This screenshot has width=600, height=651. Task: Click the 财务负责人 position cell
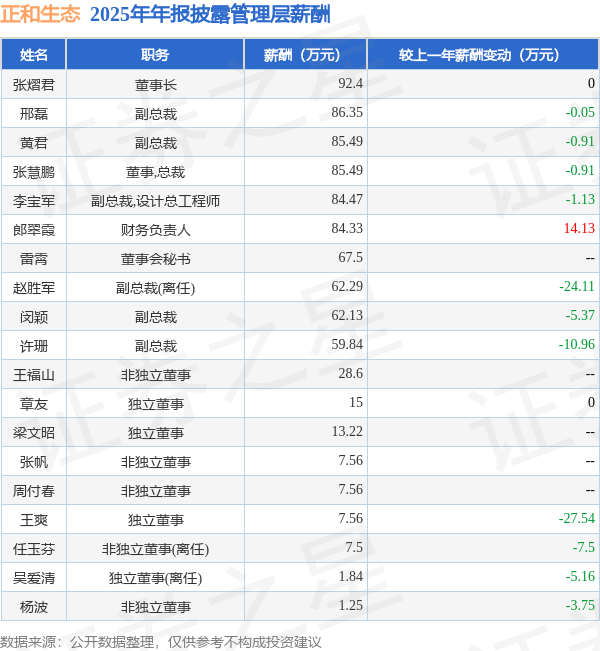155,230
